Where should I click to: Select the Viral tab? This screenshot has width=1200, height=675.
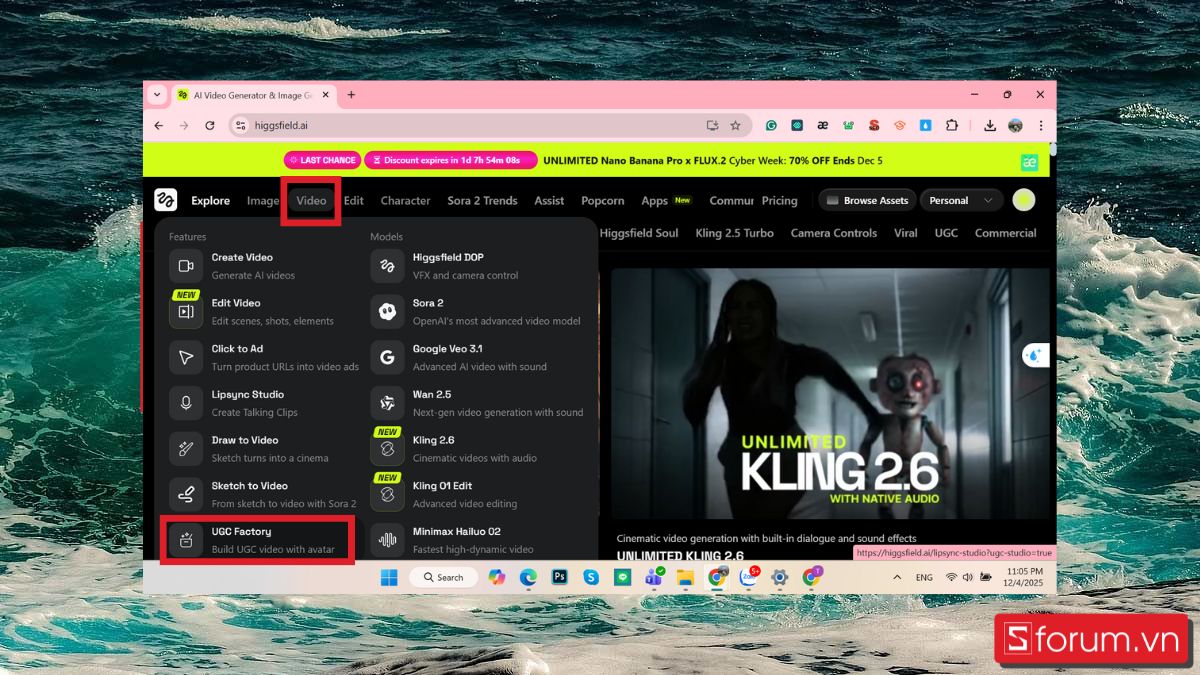[x=905, y=233]
